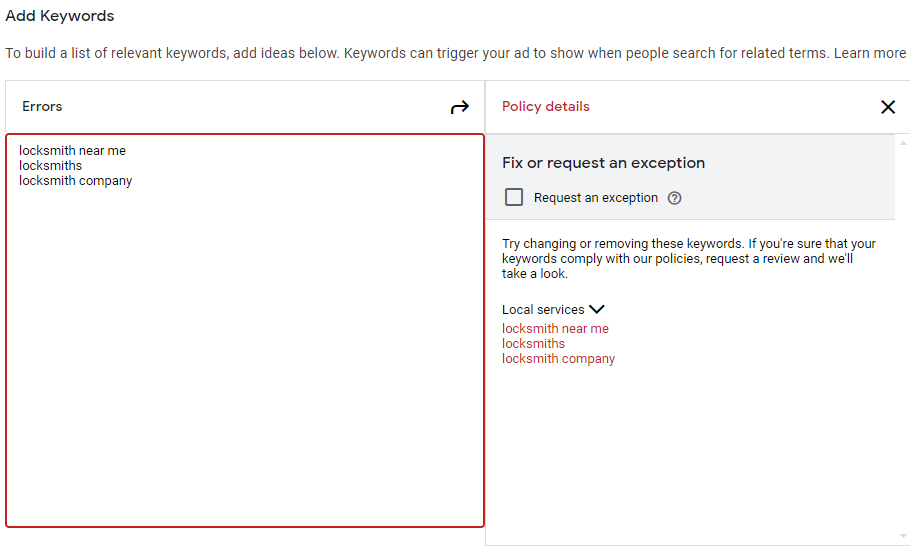Click the red 'locksmith near me' policy keyword
The height and width of the screenshot is (558, 910).
tap(555, 329)
